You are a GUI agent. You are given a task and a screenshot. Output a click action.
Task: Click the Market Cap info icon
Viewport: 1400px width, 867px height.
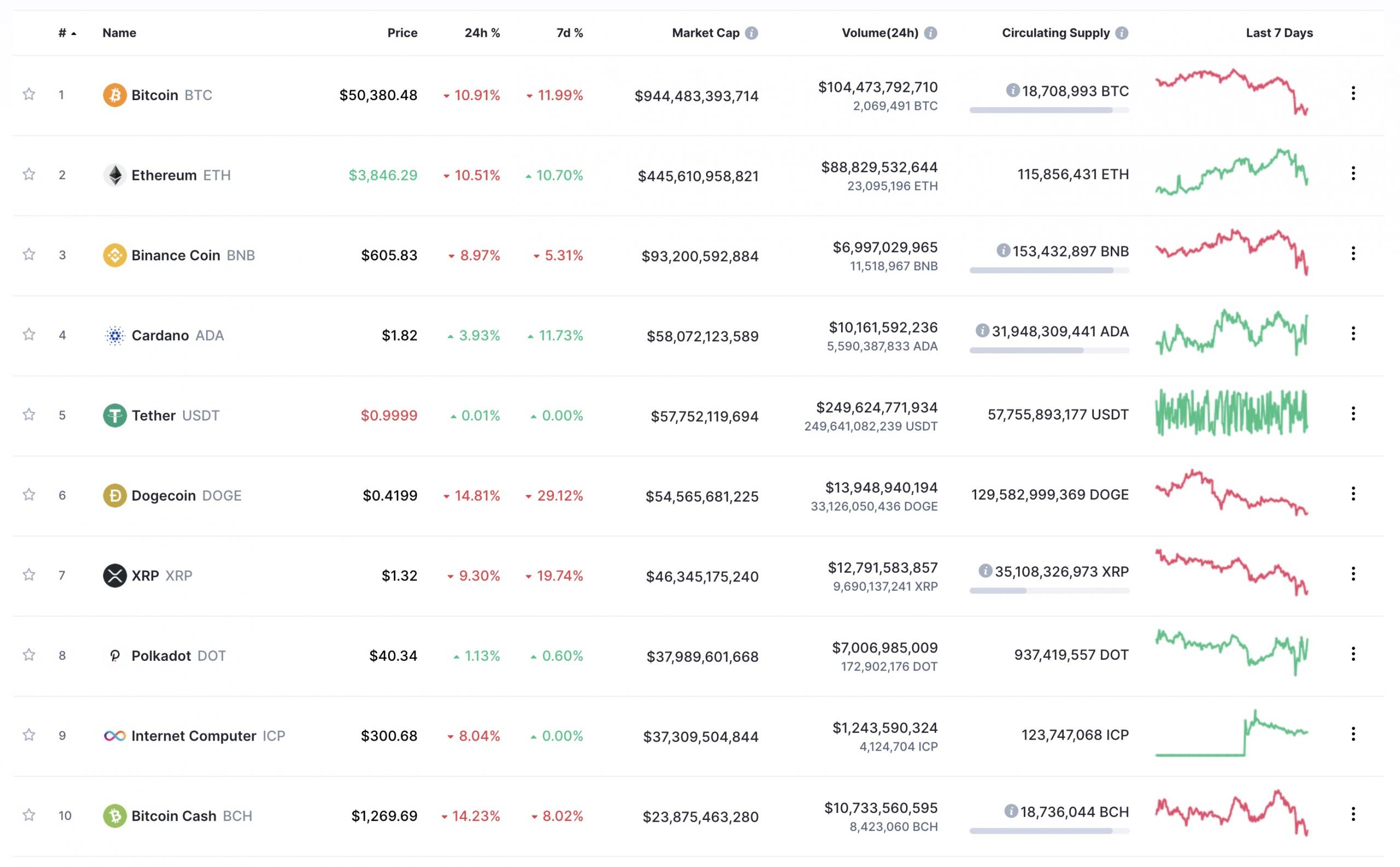click(x=751, y=33)
